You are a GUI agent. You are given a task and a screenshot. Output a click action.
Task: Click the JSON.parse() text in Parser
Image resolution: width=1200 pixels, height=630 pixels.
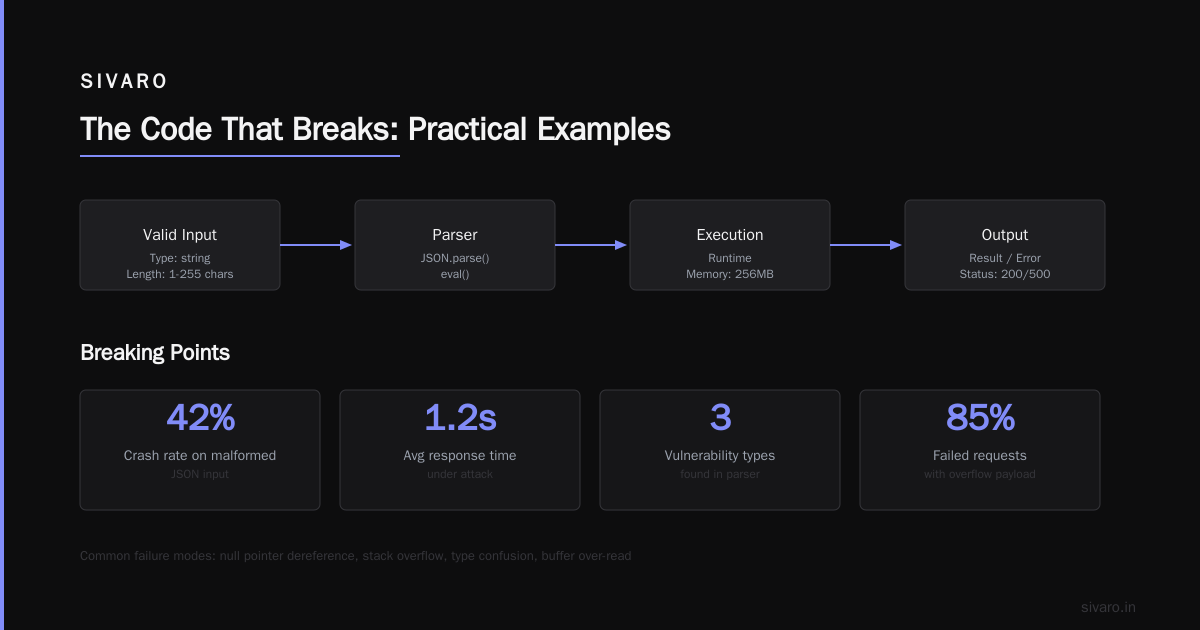455,258
